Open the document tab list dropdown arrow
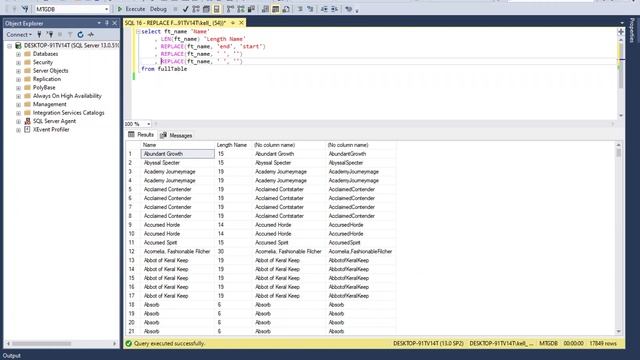This screenshot has width=640, height=360. [x=622, y=23]
